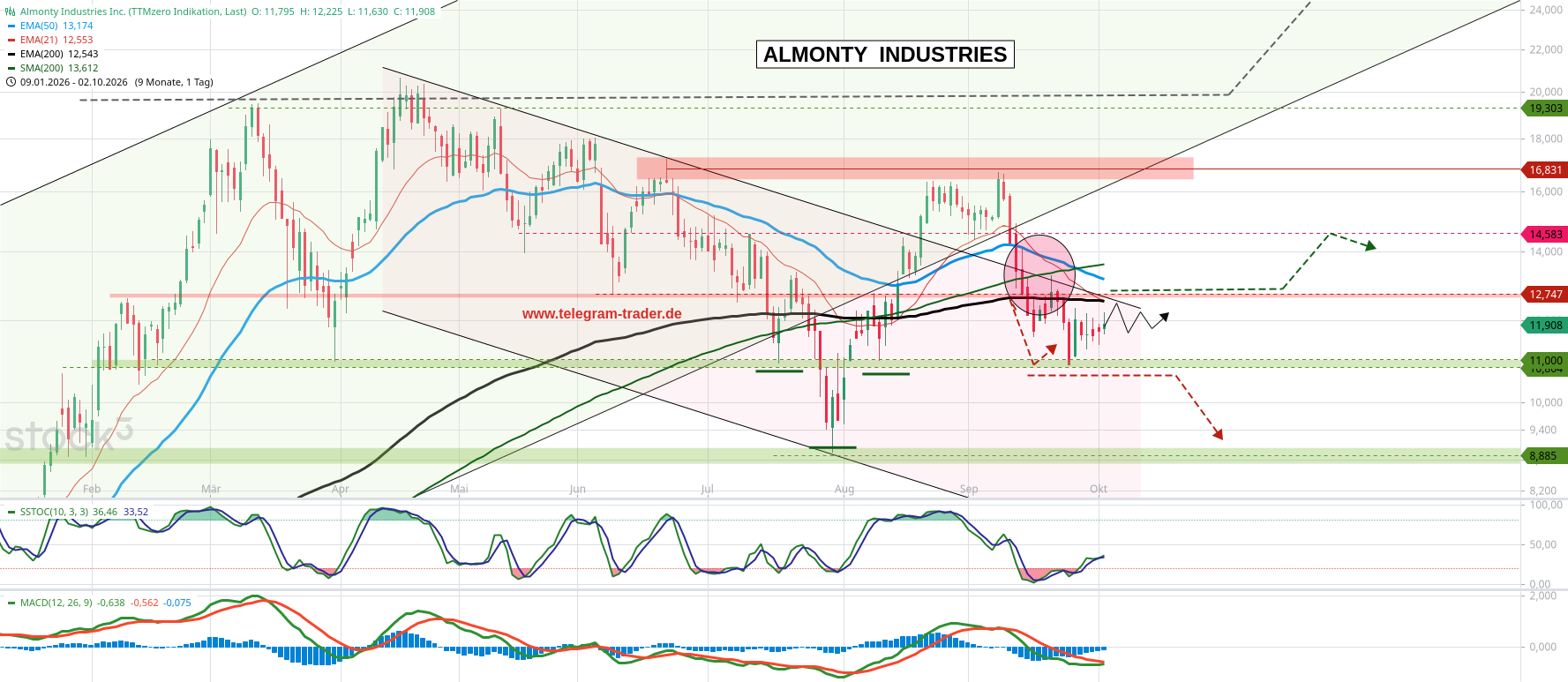Click the MACD(12, 26, 9) indicator legend
Screen dimensions: 1568x682
coord(99,603)
